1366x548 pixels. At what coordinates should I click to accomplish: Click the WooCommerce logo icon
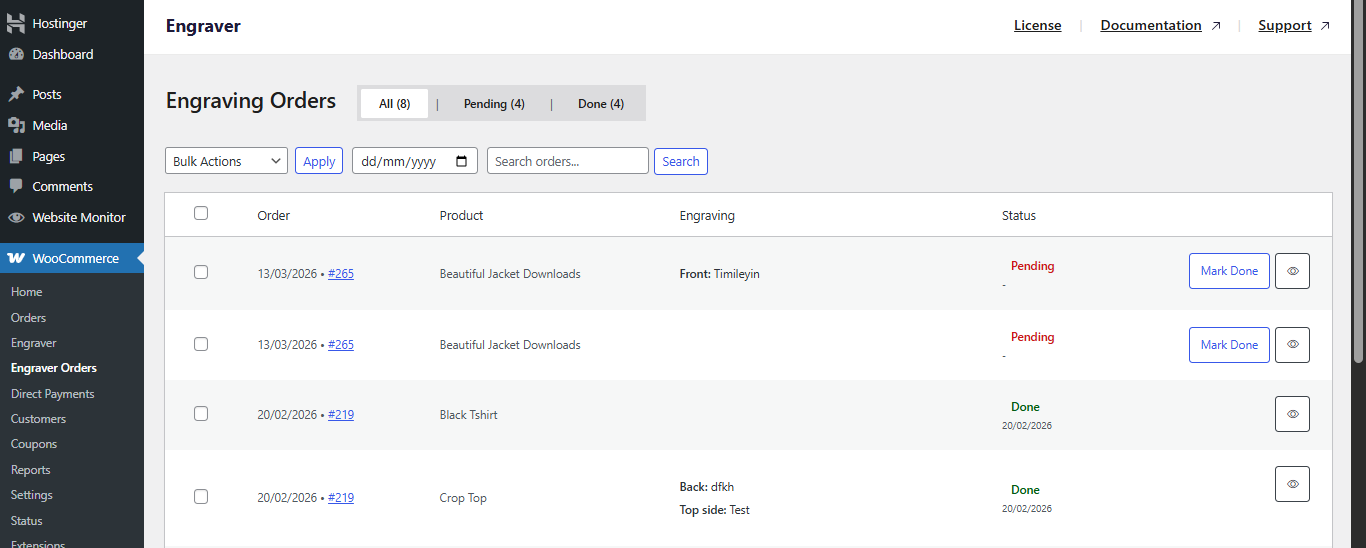click(x=16, y=258)
